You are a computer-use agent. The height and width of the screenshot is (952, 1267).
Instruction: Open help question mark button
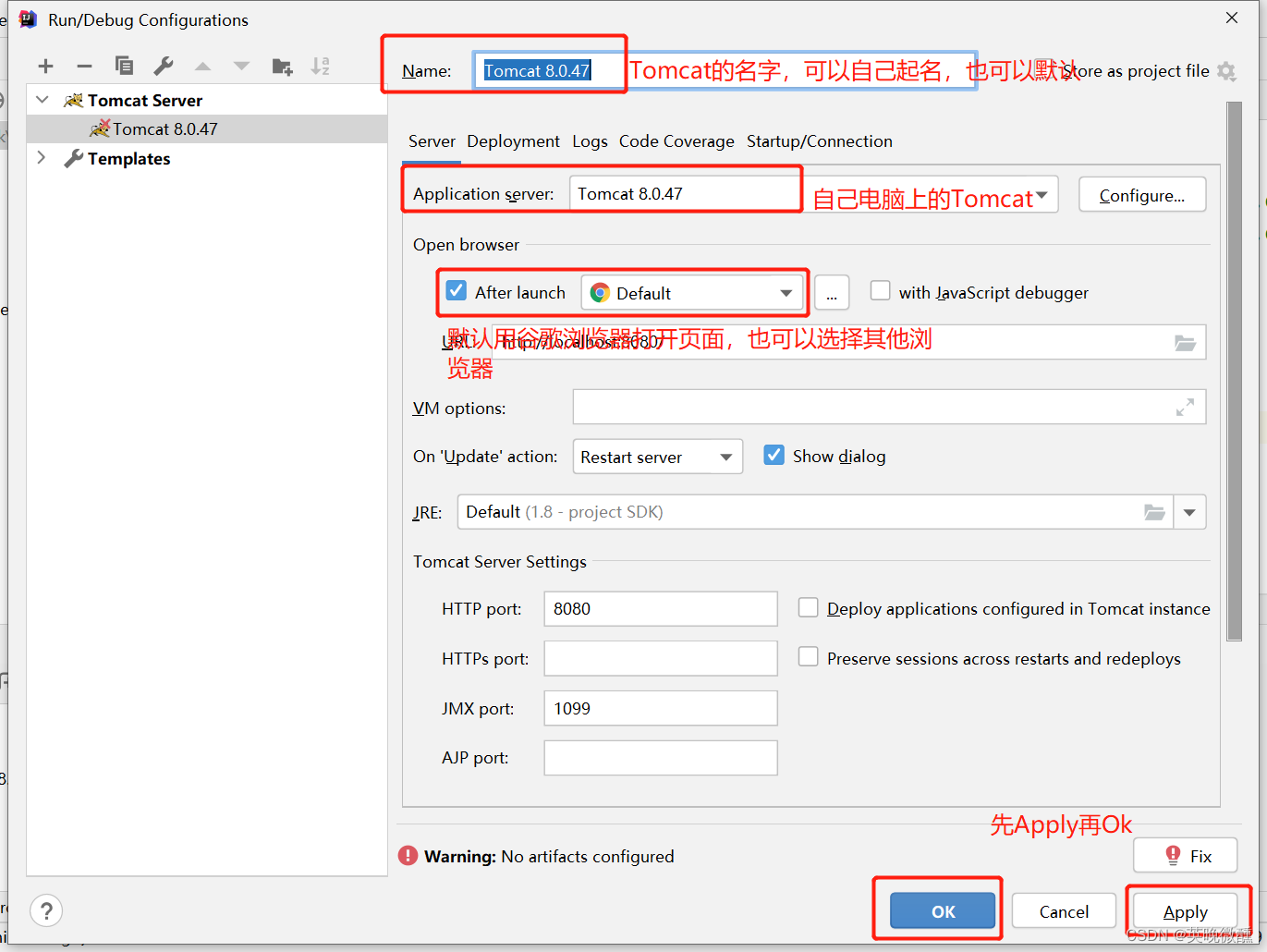coord(46,911)
